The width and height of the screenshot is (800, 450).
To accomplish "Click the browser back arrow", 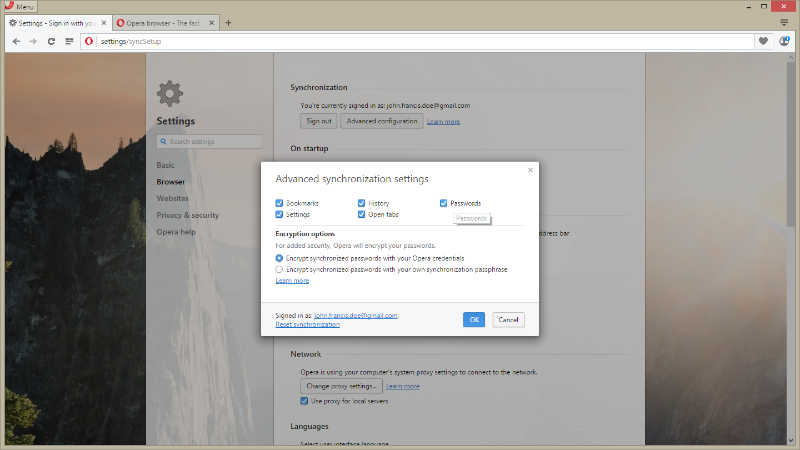I will click(16, 41).
